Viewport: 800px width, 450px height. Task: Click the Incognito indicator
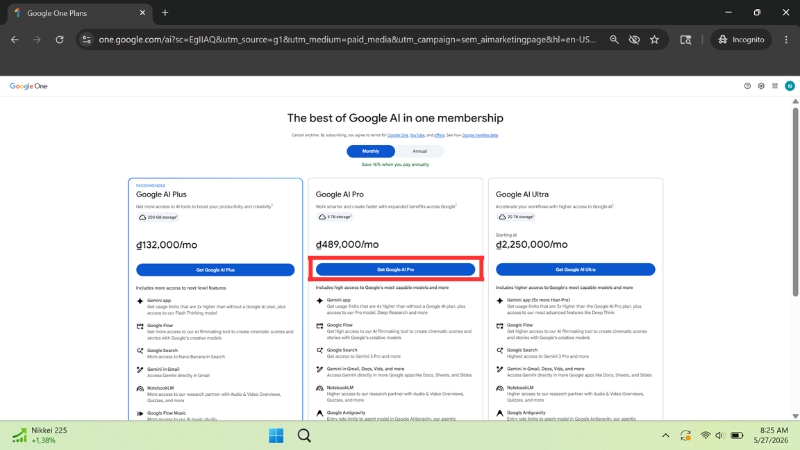click(x=741, y=39)
